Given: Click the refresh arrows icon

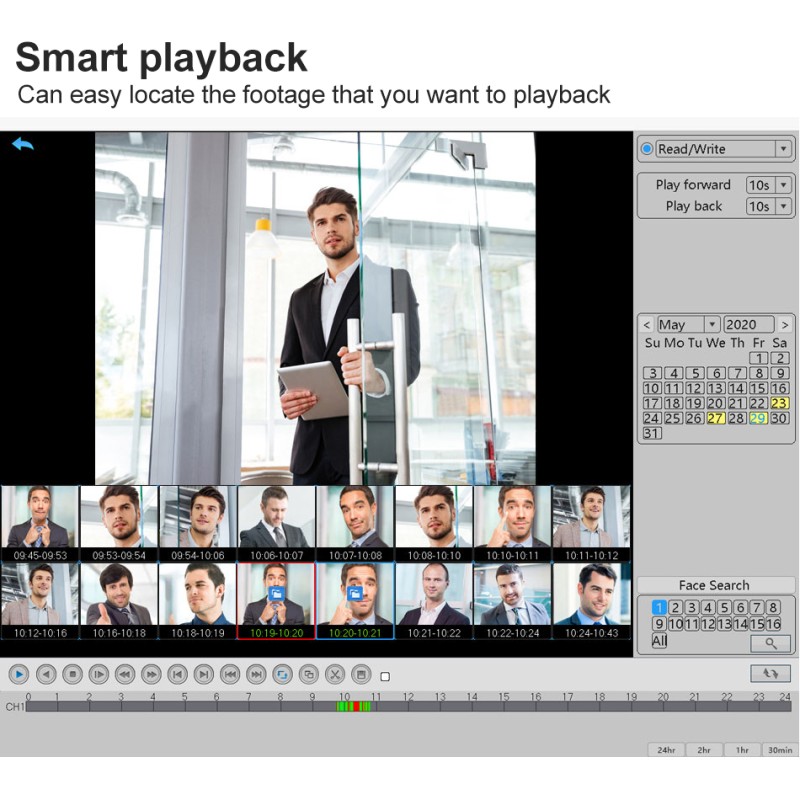Looking at the screenshot, I should click(x=770, y=674).
